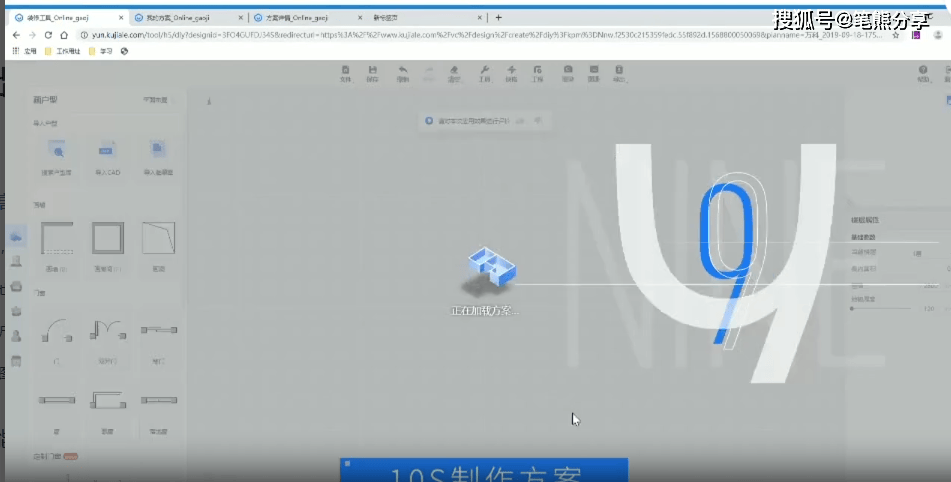This screenshot has height=482, width=951.
Task: Close the first browser tab
Action: (x=118, y=17)
